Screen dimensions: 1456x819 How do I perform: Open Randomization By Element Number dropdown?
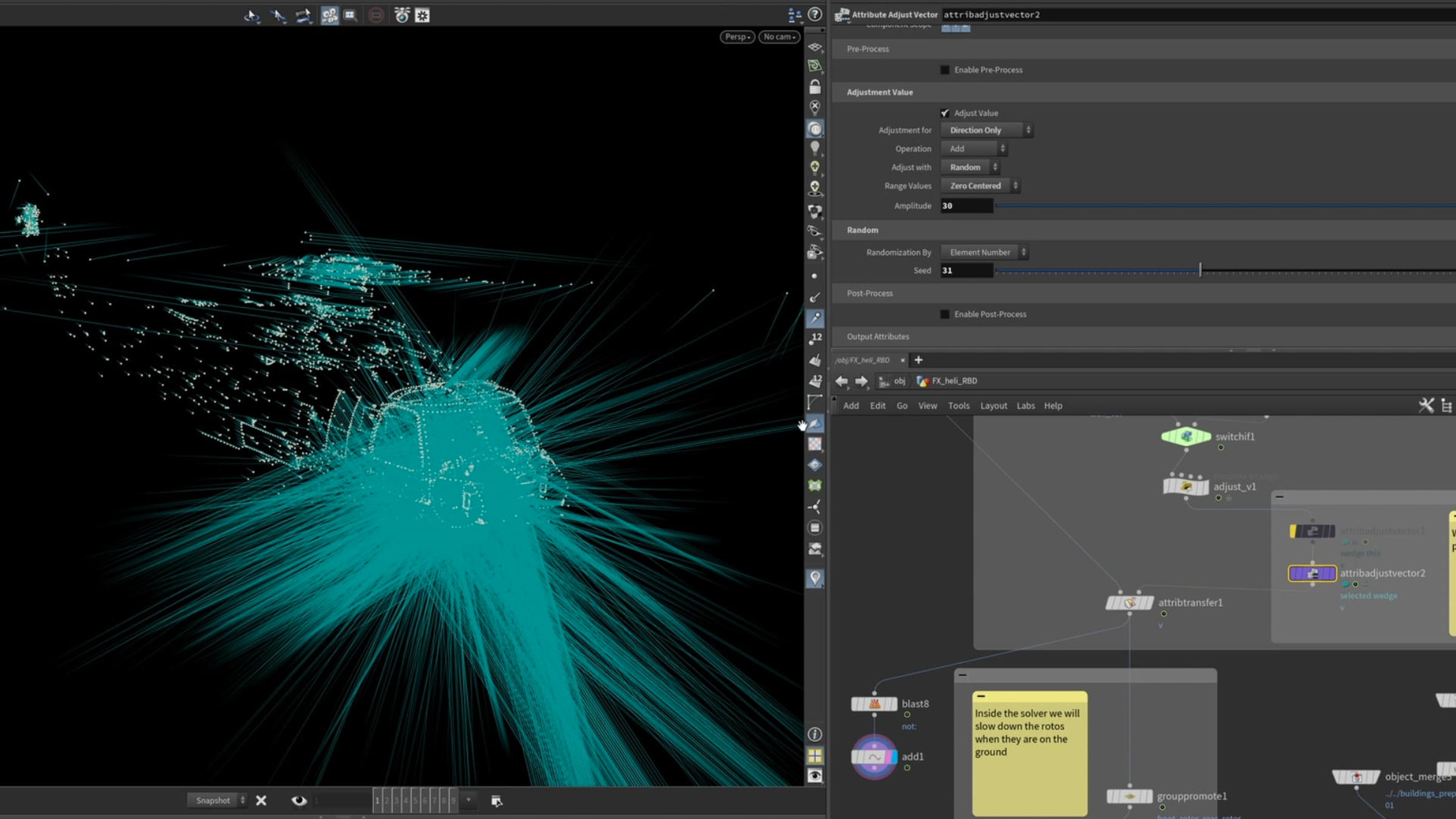click(x=984, y=252)
